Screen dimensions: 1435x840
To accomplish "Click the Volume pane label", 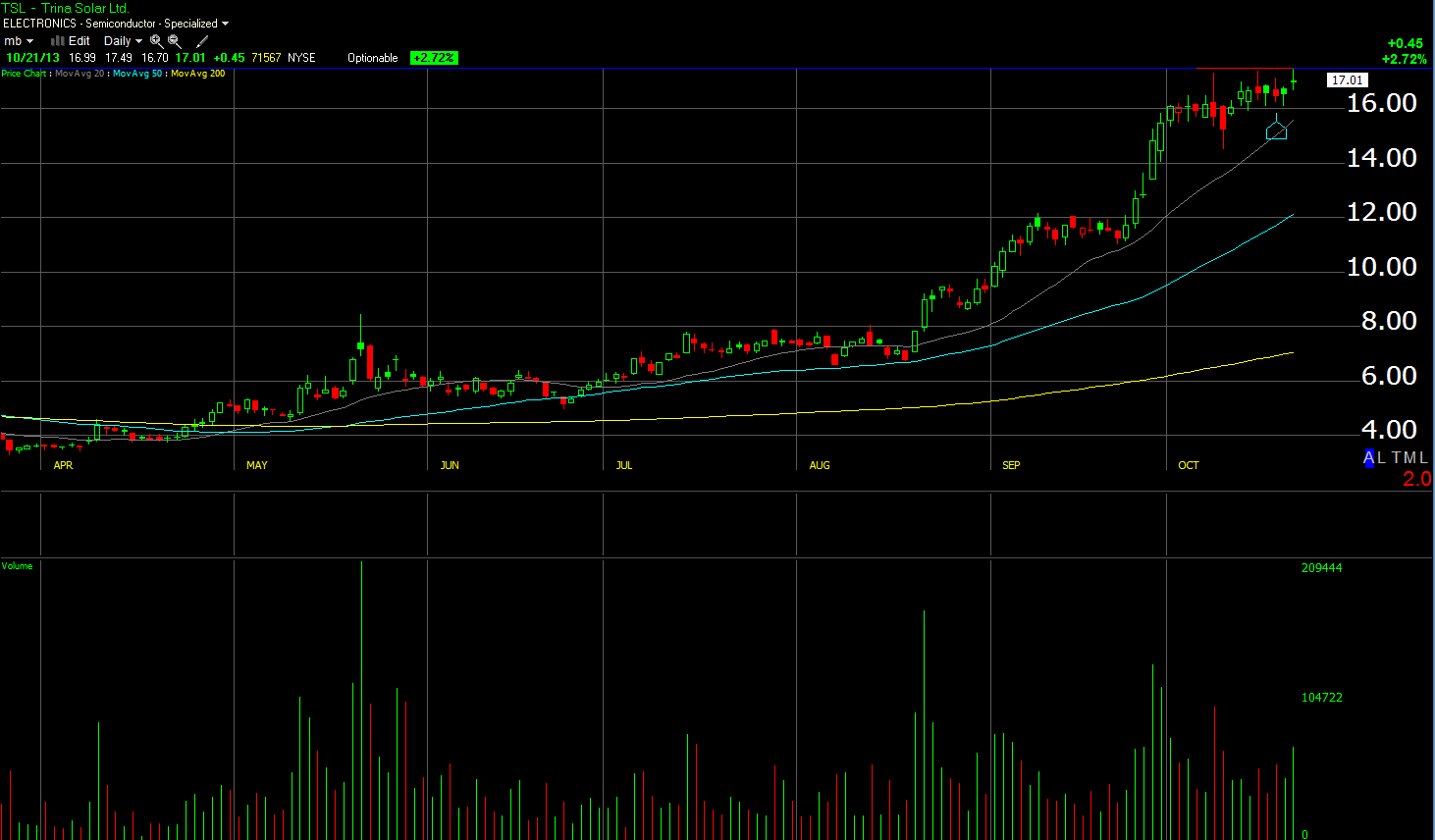I will point(17,566).
